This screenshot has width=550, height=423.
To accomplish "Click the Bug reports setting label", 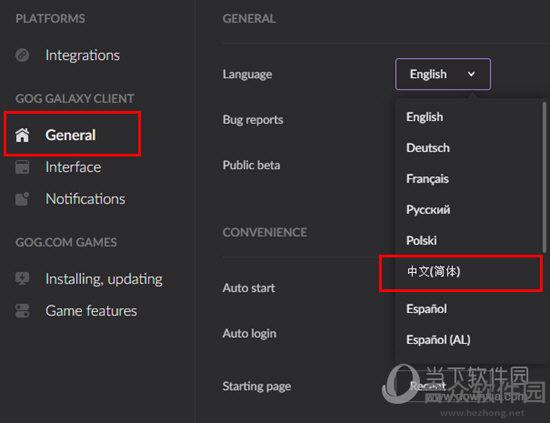I will (x=253, y=120).
